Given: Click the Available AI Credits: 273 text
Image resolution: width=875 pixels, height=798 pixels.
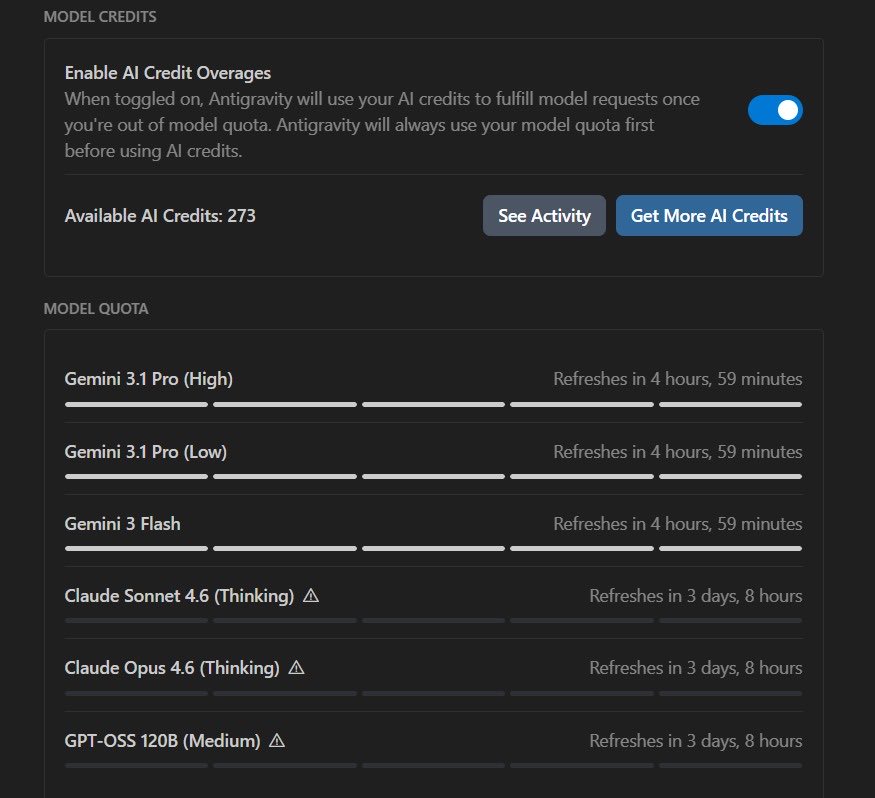Looking at the screenshot, I should [160, 216].
